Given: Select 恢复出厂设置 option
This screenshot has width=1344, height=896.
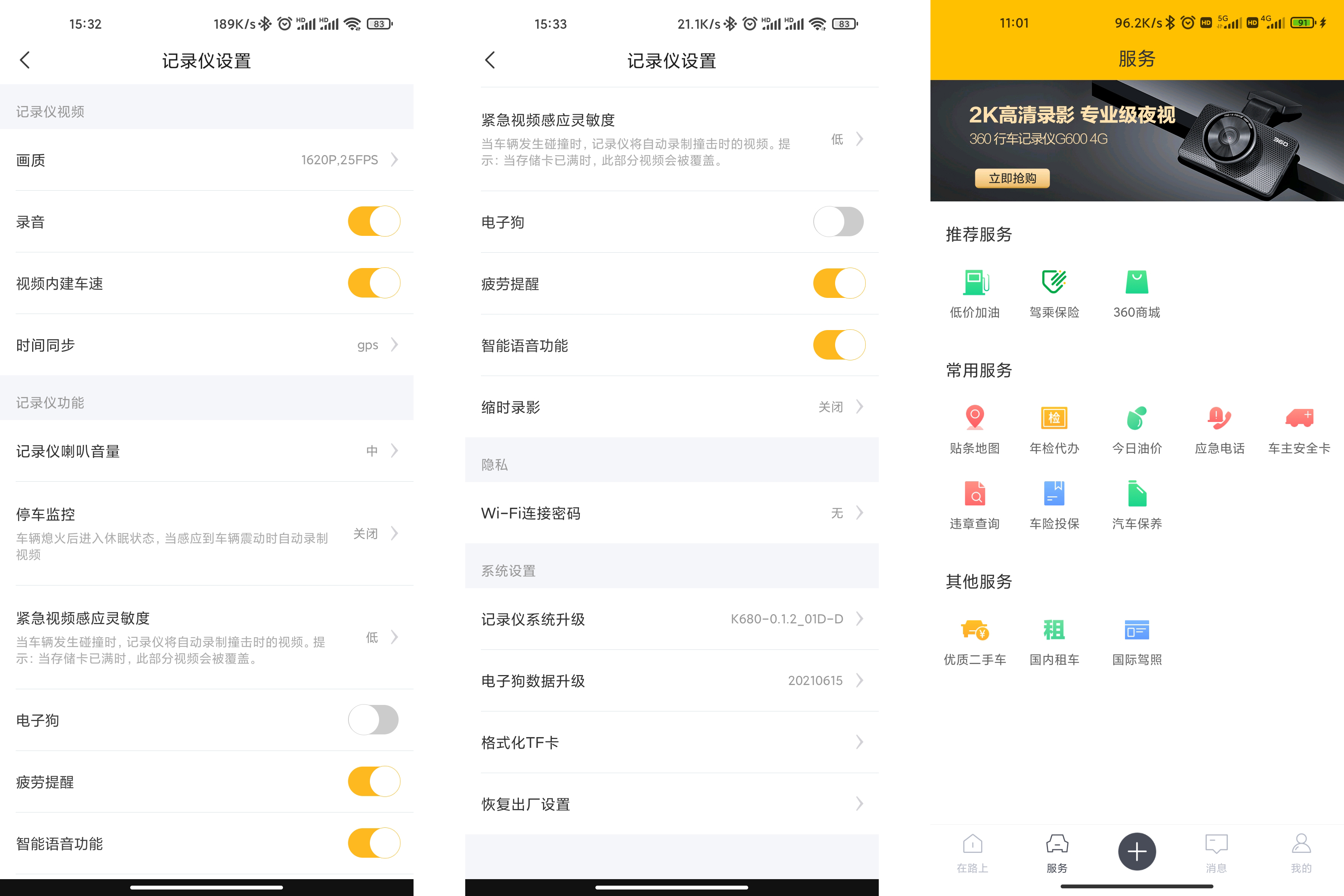Looking at the screenshot, I should click(x=672, y=804).
